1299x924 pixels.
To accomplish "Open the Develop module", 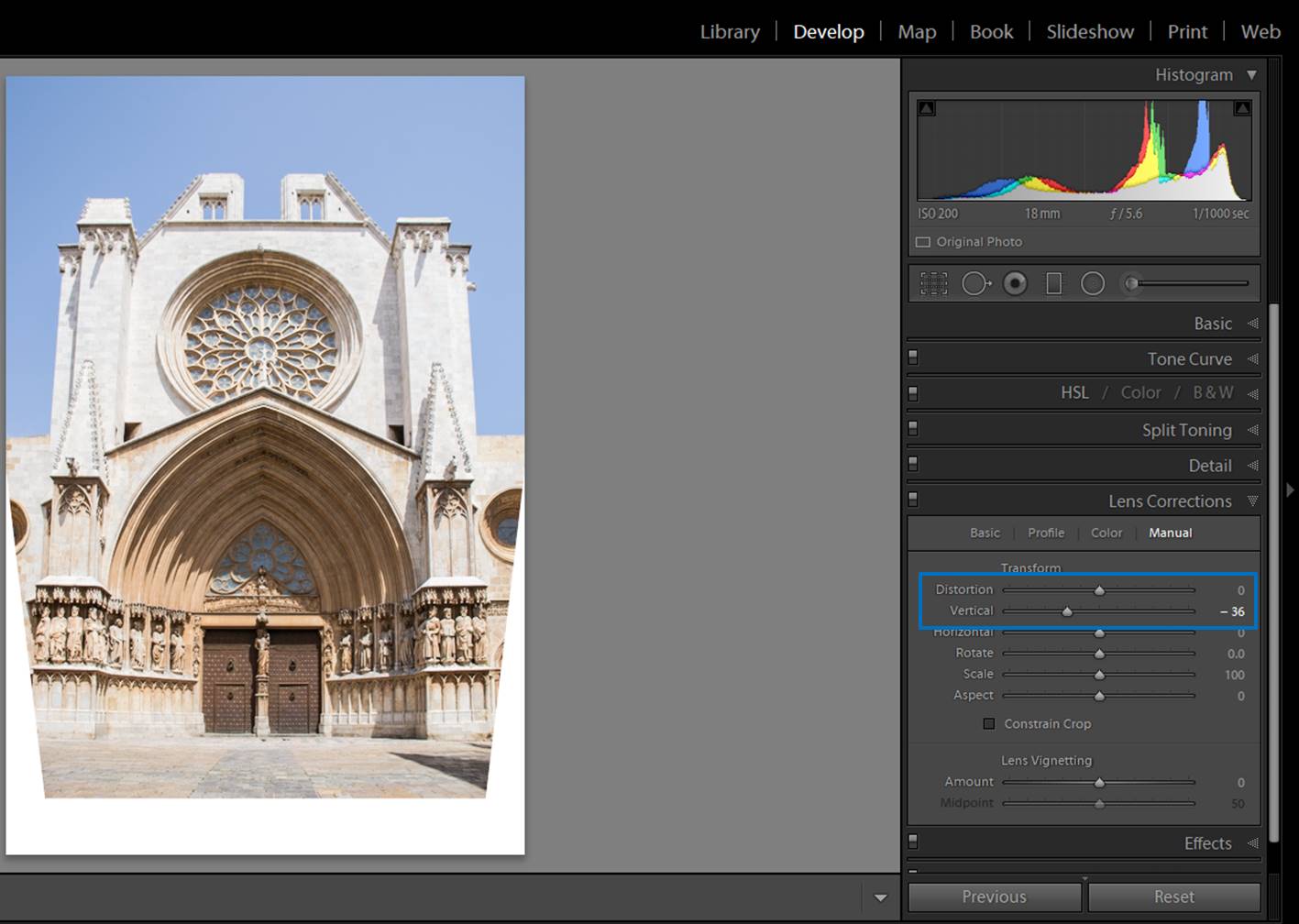I will 829,32.
